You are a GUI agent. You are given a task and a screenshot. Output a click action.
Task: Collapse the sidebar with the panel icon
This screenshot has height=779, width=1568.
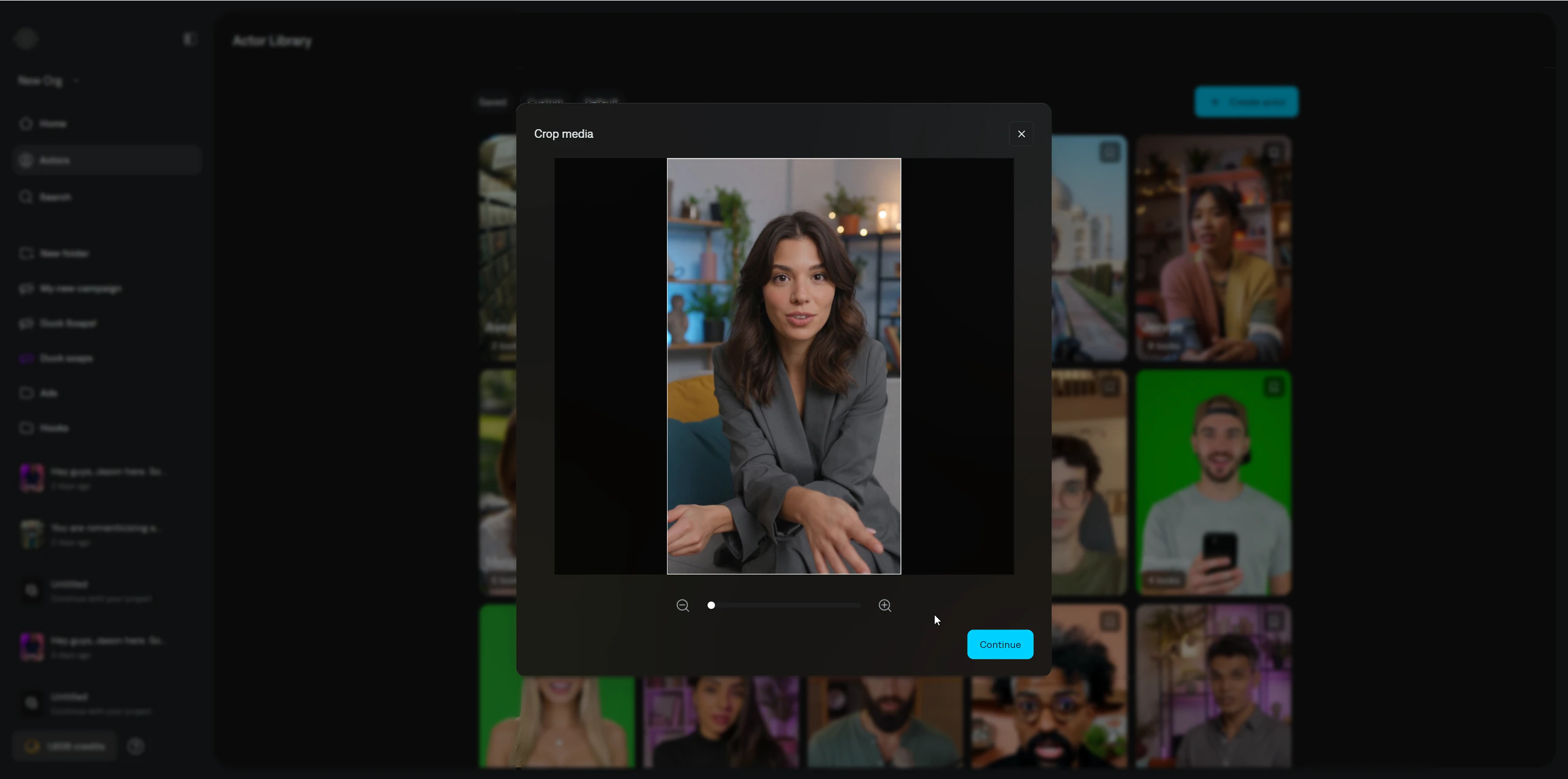click(x=189, y=39)
